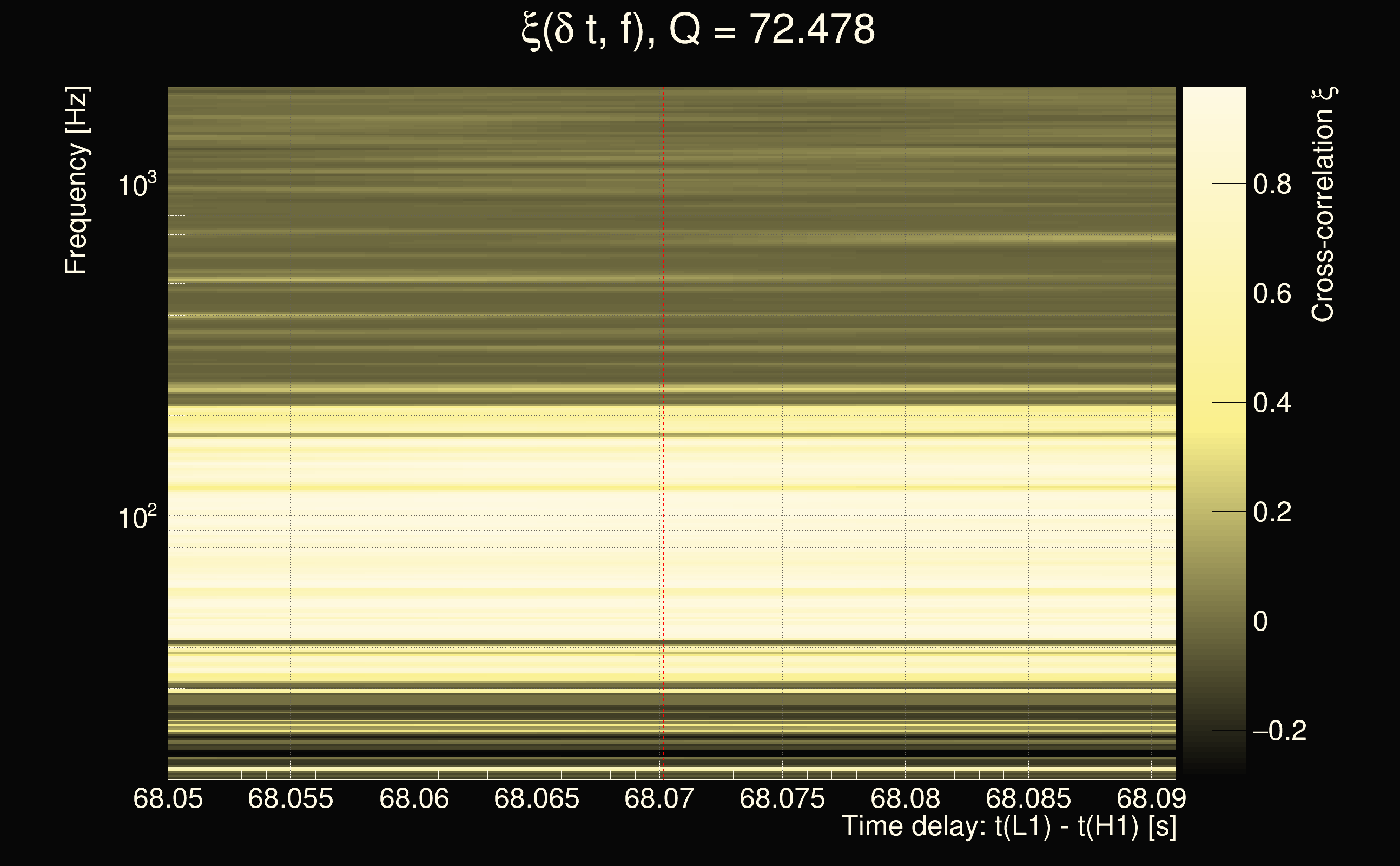The height and width of the screenshot is (866, 1400).
Task: Click the 68.075 x-axis tick label
Action: 782,798
